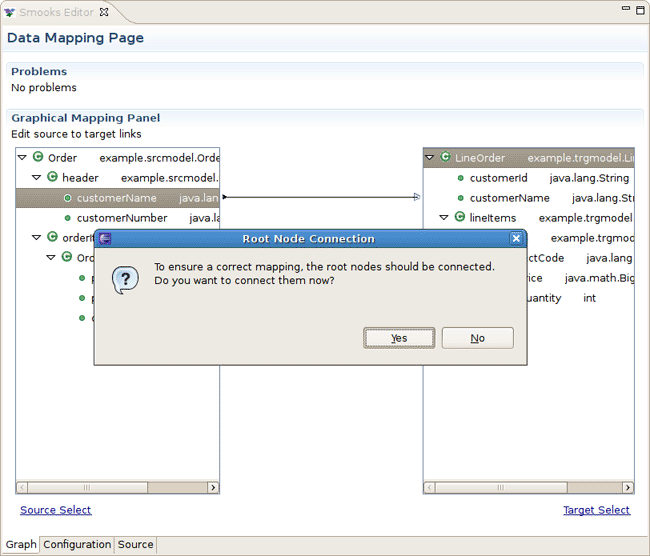This screenshot has width=650, height=556.
Task: Click the header node class icon
Action: tap(52, 177)
